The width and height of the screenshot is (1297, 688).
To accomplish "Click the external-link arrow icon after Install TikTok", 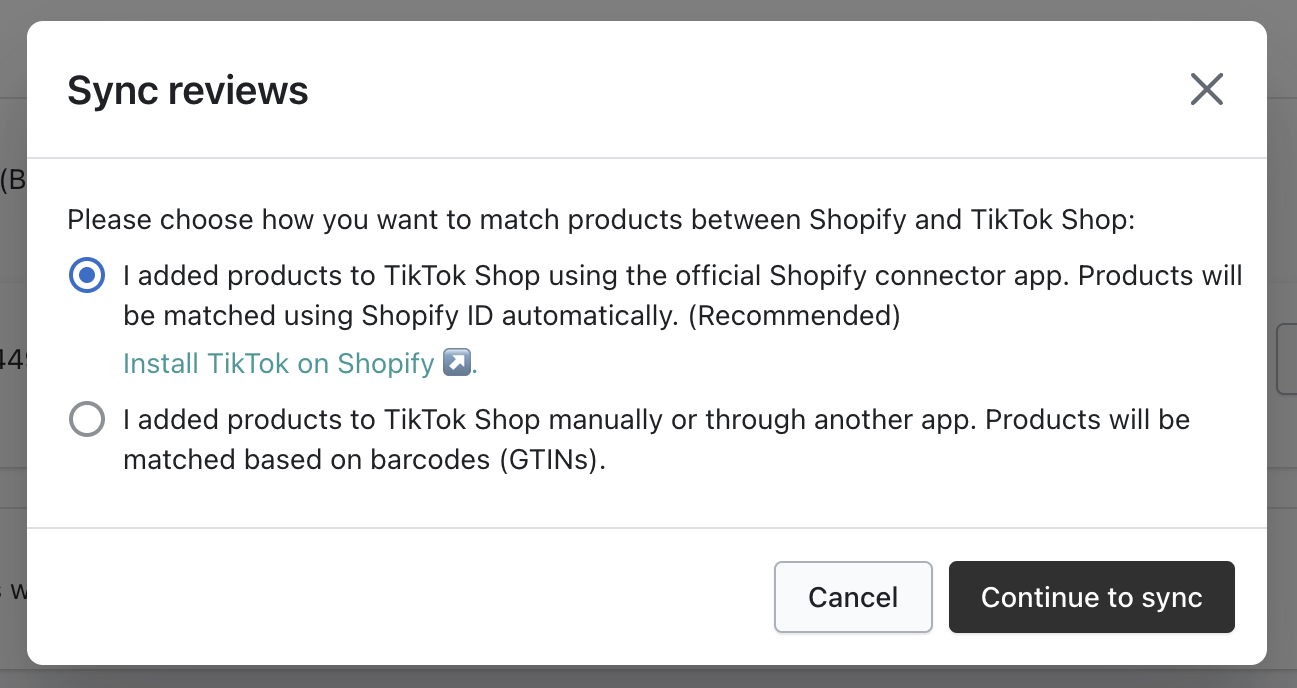I will pos(456,363).
